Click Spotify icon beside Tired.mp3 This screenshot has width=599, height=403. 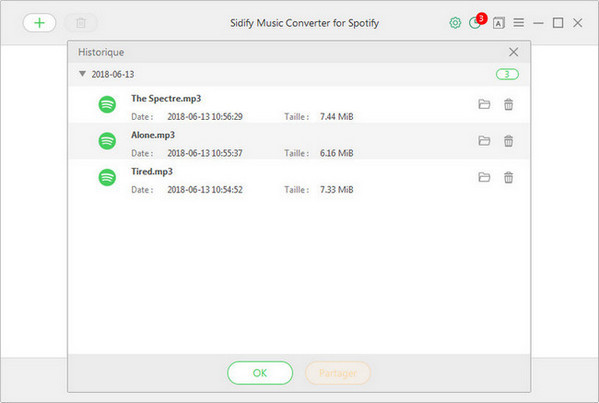[107, 177]
